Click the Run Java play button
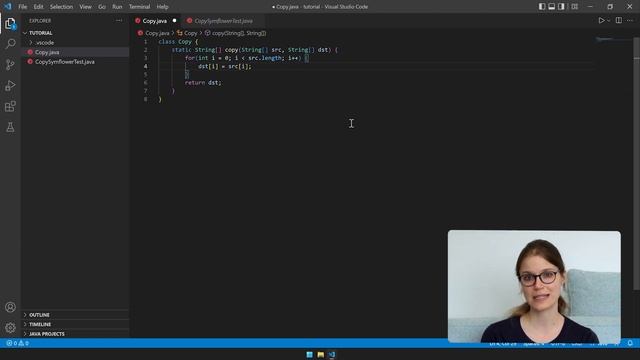Image resolution: width=640 pixels, height=360 pixels. [x=601, y=20]
